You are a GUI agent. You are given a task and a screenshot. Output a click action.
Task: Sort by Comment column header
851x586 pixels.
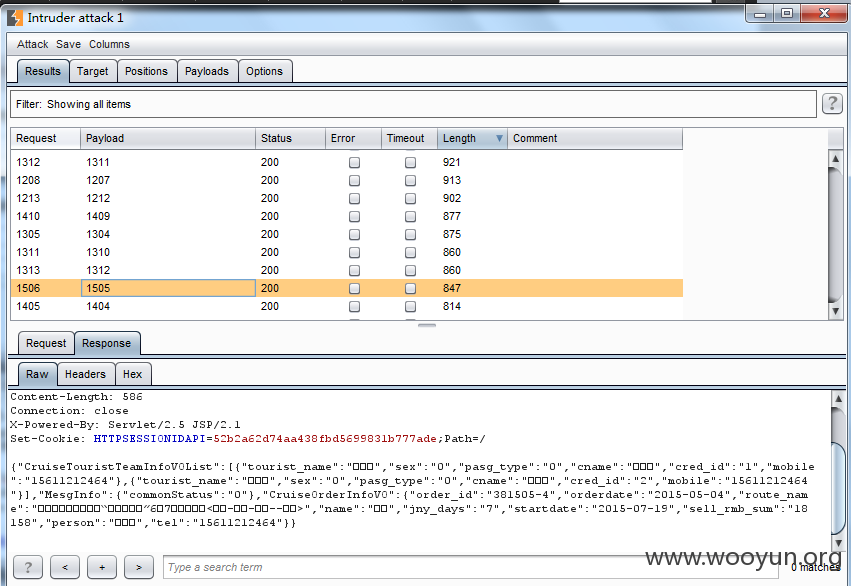coord(595,138)
